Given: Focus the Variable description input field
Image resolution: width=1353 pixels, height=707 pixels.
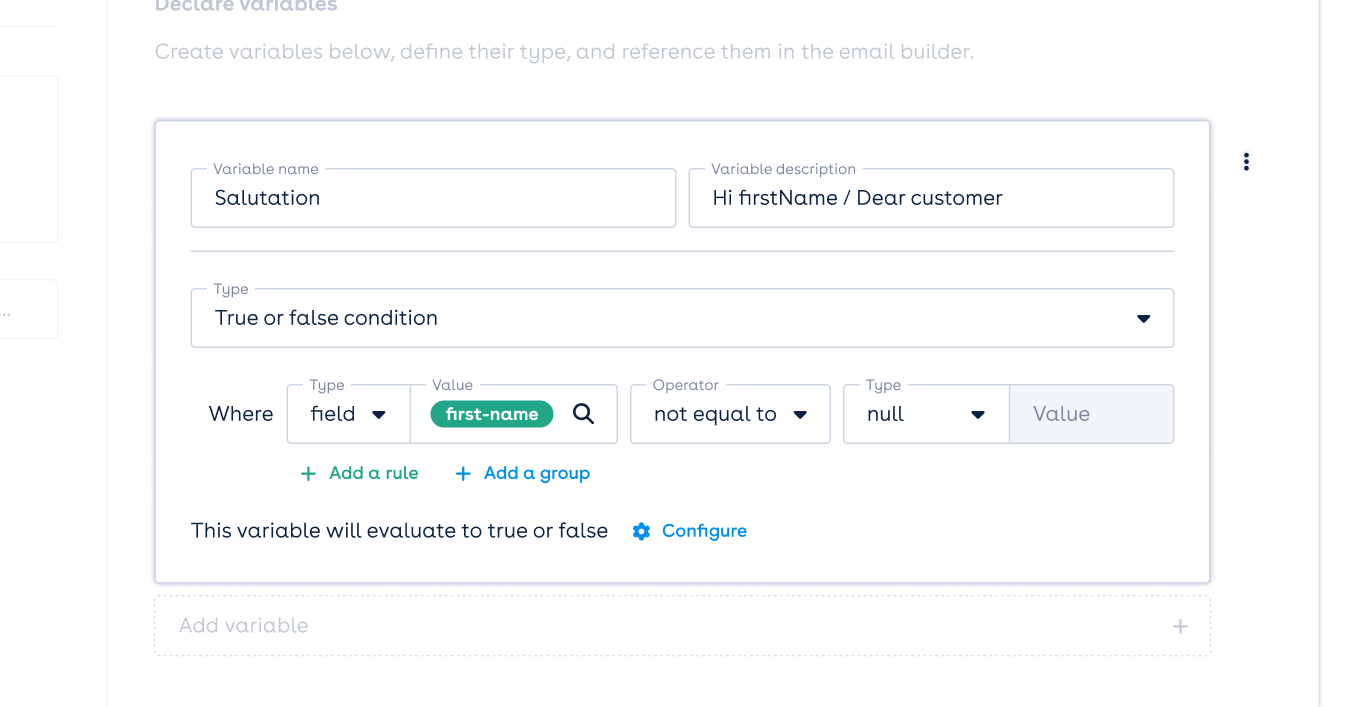Looking at the screenshot, I should 931,198.
